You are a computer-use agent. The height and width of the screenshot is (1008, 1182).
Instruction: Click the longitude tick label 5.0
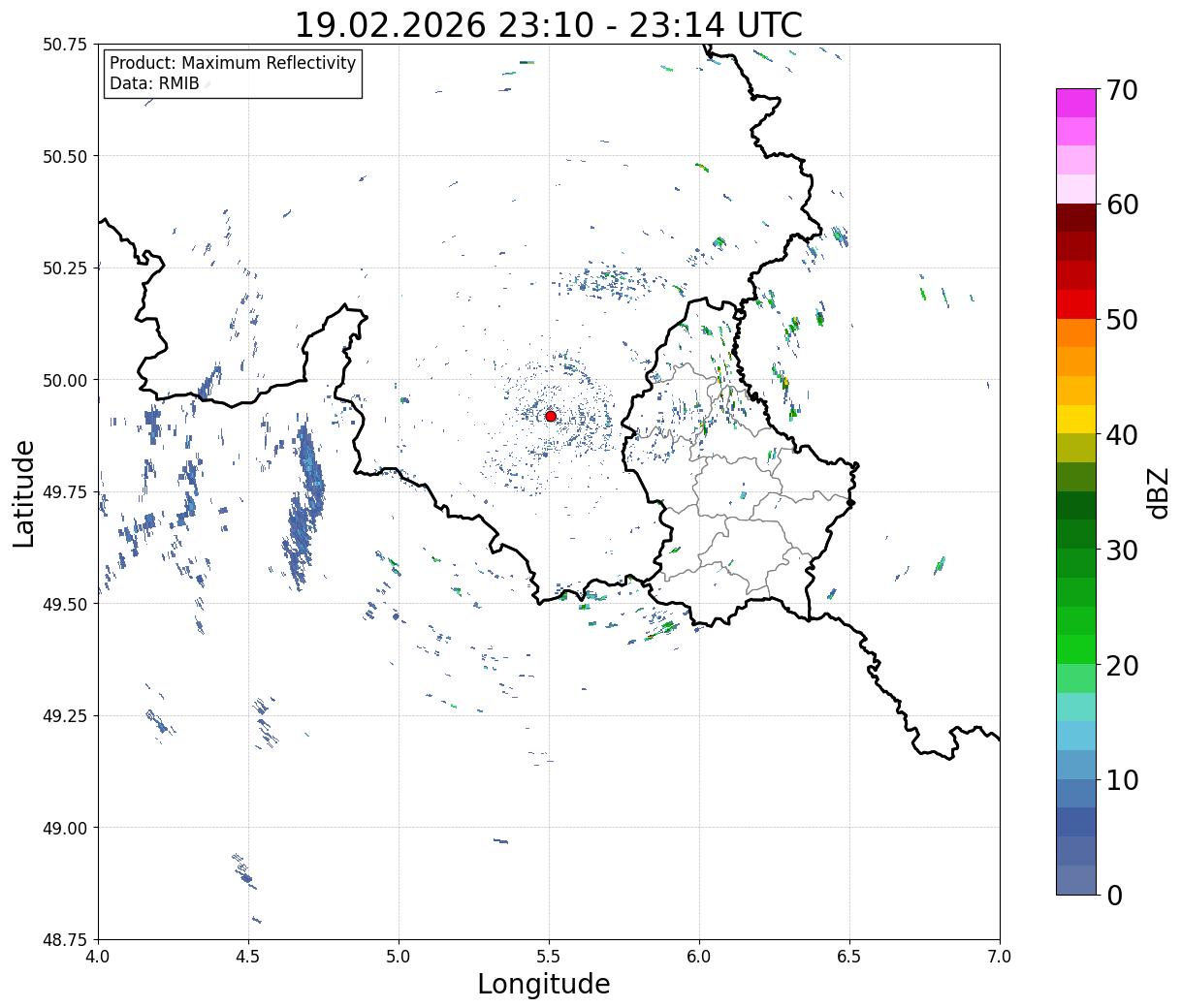399,957
